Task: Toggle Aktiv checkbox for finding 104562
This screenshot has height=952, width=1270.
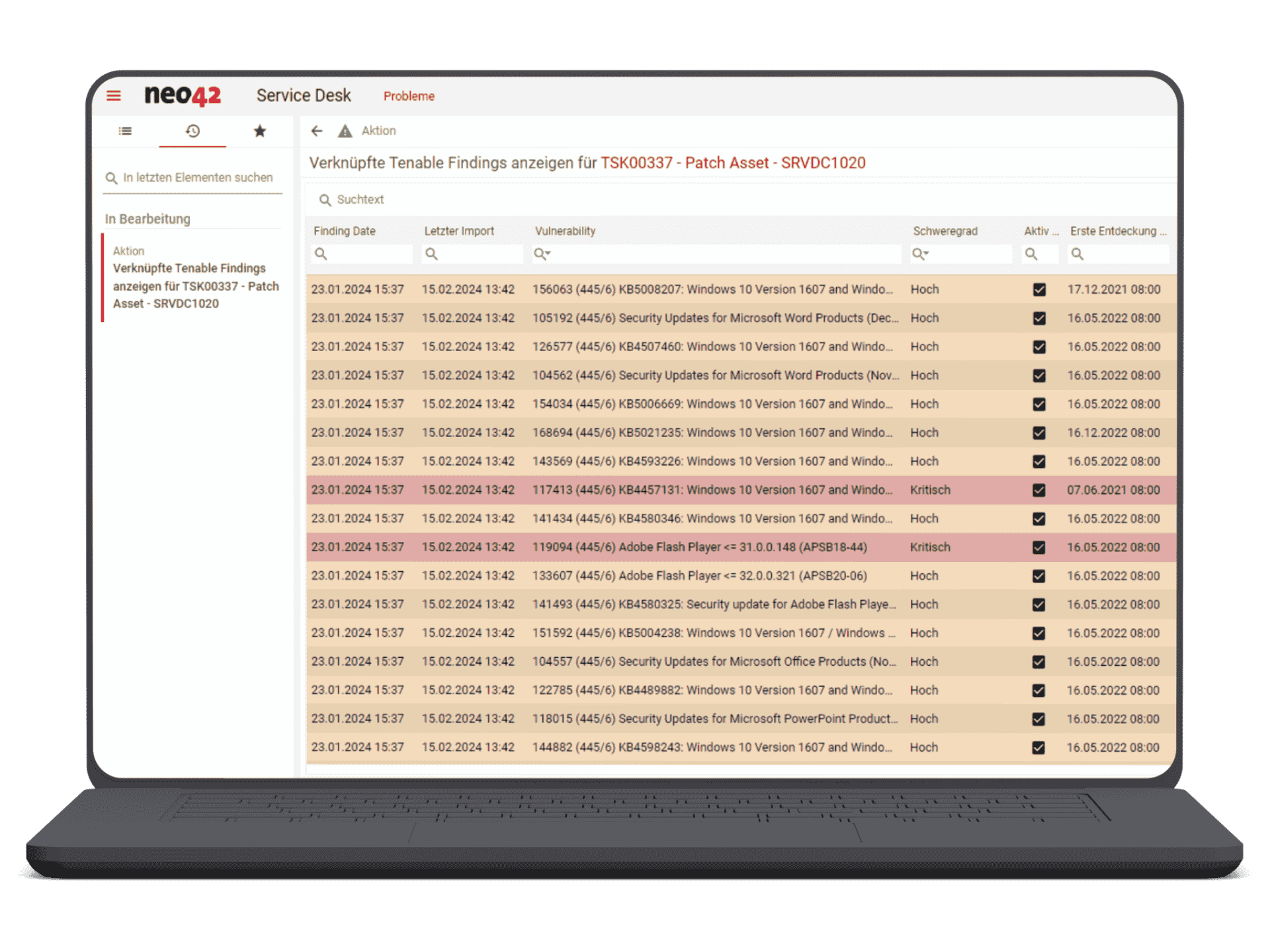Action: pyautogui.click(x=1039, y=376)
